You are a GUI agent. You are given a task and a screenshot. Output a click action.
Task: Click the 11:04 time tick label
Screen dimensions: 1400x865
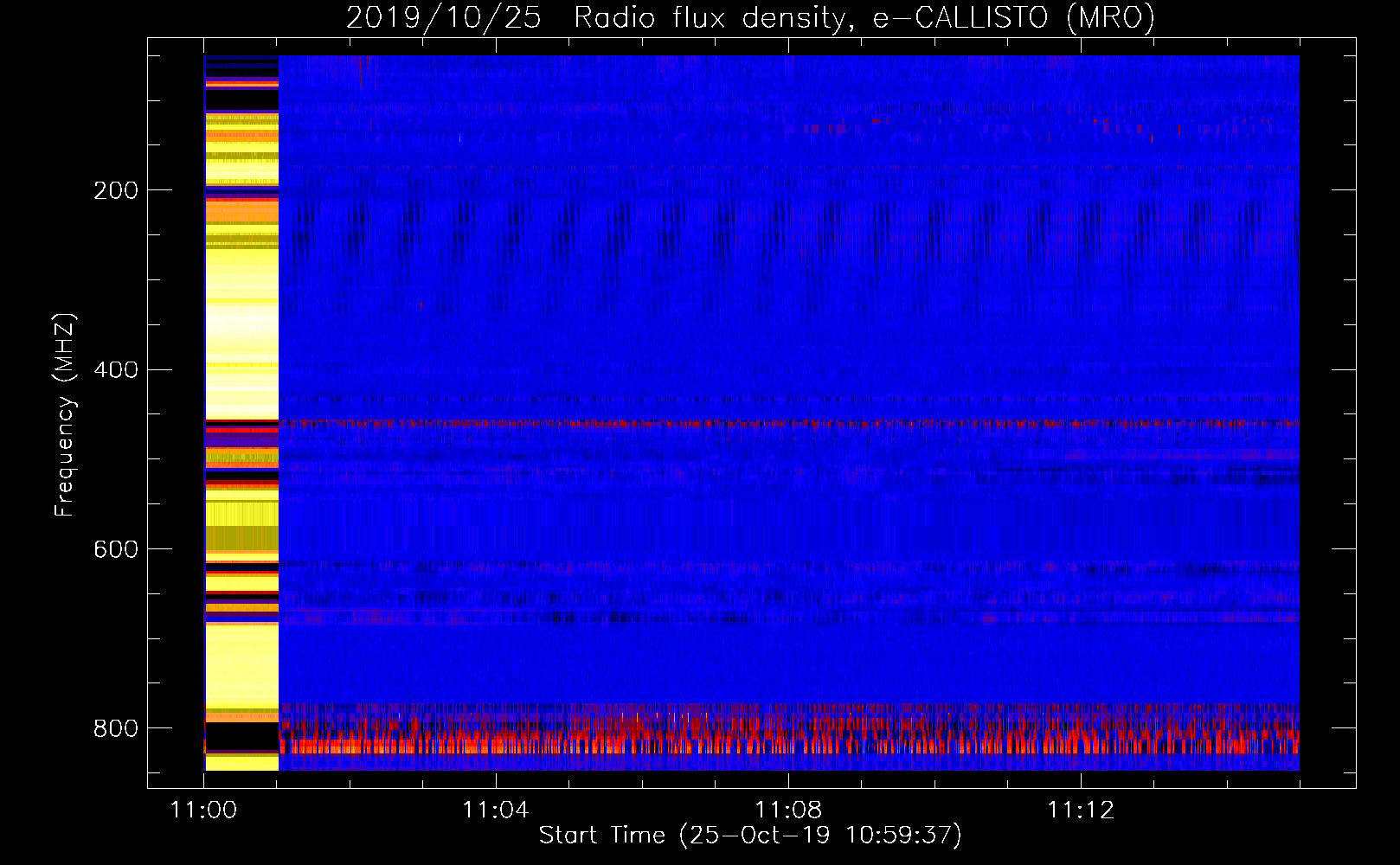496,811
